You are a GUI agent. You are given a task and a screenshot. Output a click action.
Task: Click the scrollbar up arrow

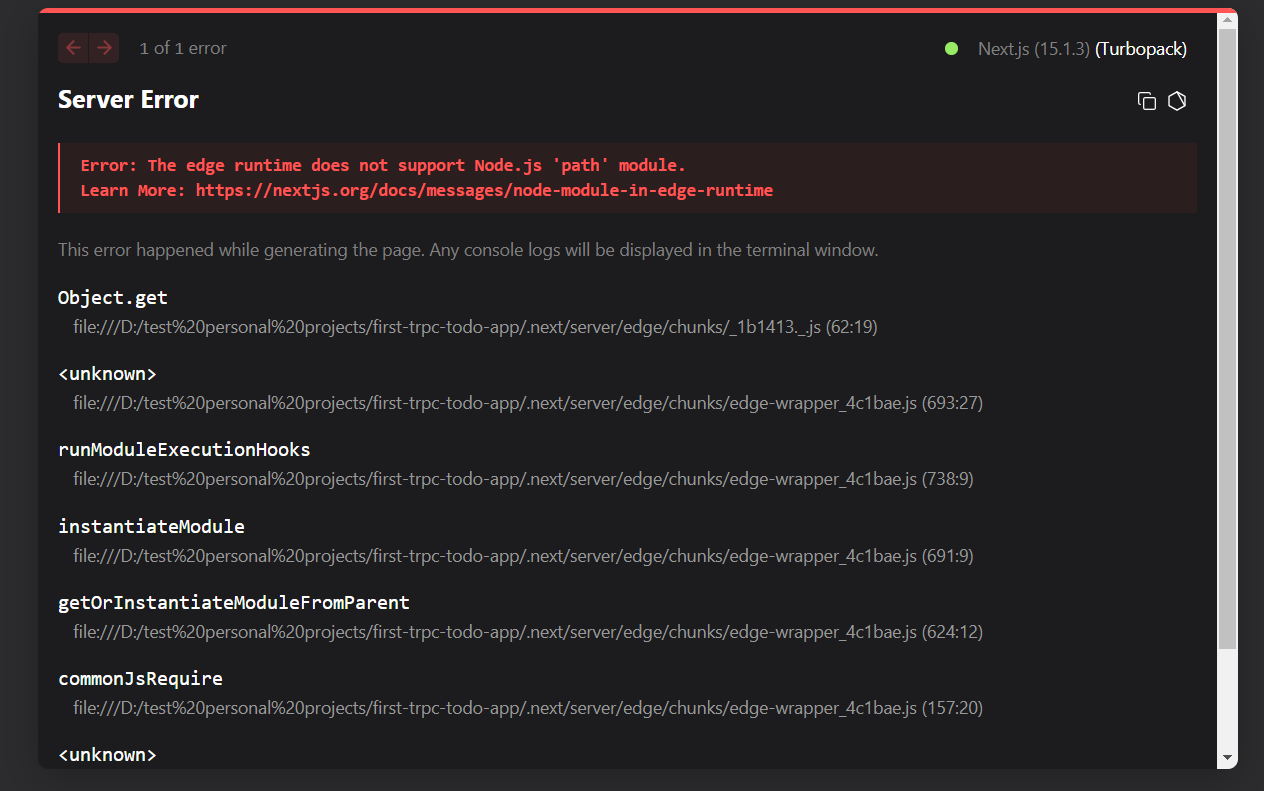[x=1227, y=19]
